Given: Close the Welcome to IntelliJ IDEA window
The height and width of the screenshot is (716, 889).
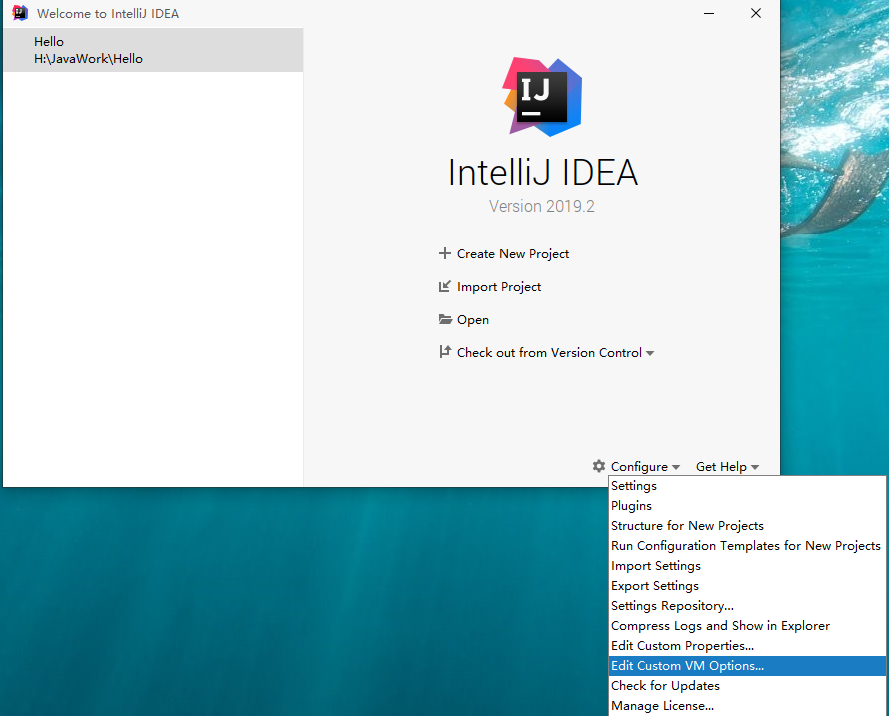Looking at the screenshot, I should click(756, 13).
